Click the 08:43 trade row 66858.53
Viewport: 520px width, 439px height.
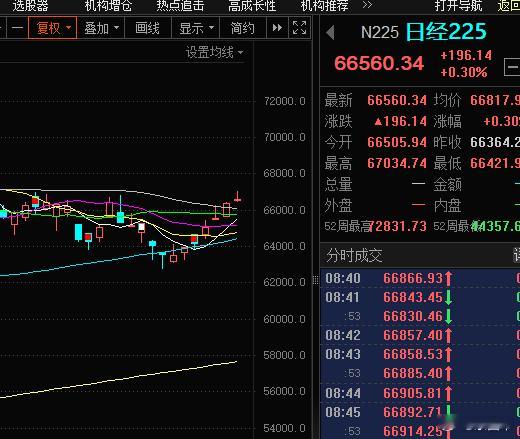(x=420, y=354)
